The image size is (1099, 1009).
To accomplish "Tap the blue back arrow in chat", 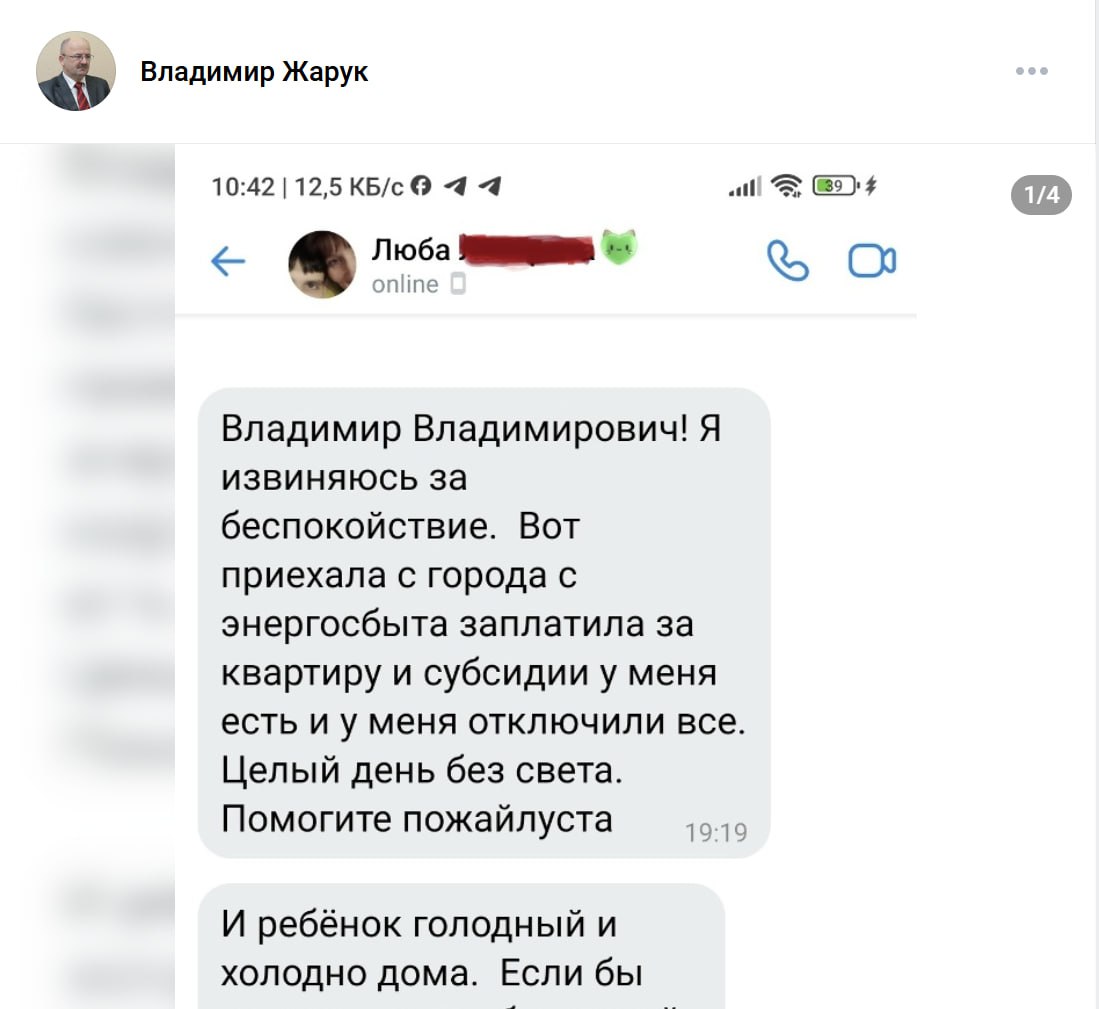I will (228, 261).
